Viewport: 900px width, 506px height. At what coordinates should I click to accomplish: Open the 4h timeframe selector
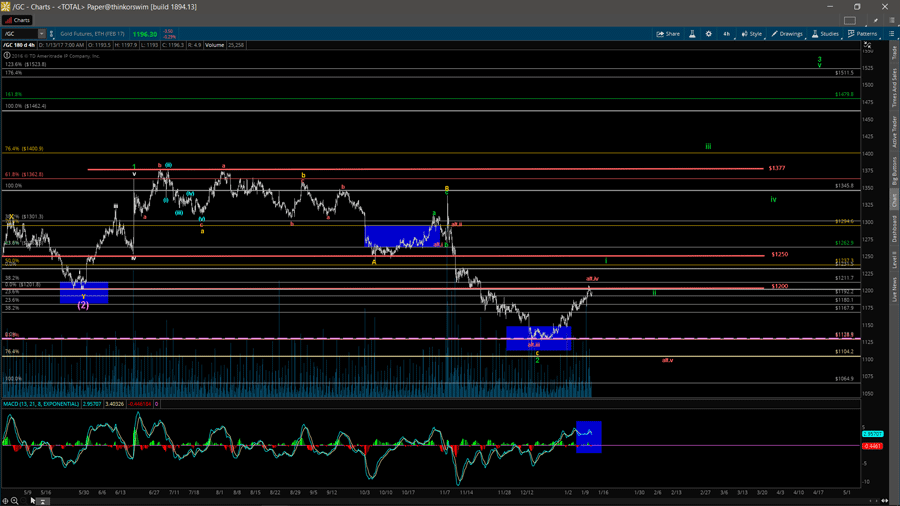727,34
